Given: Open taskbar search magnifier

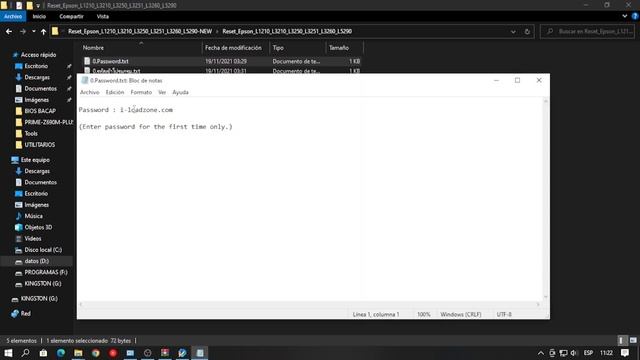Looking at the screenshot, I should (25, 353).
